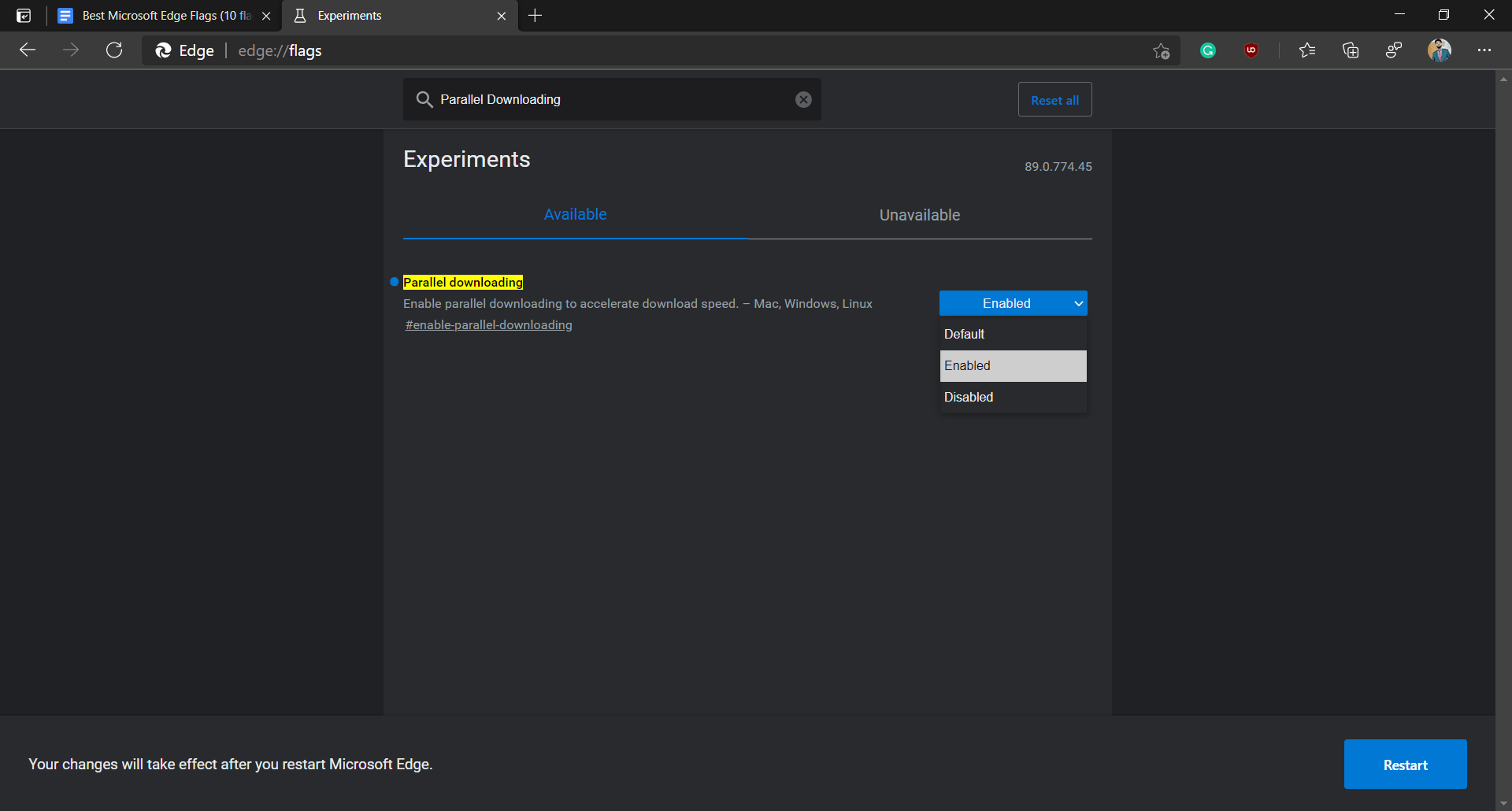Screen dimensions: 1512x811
Task: Open the uBlock Origin extension
Action: point(1251,50)
